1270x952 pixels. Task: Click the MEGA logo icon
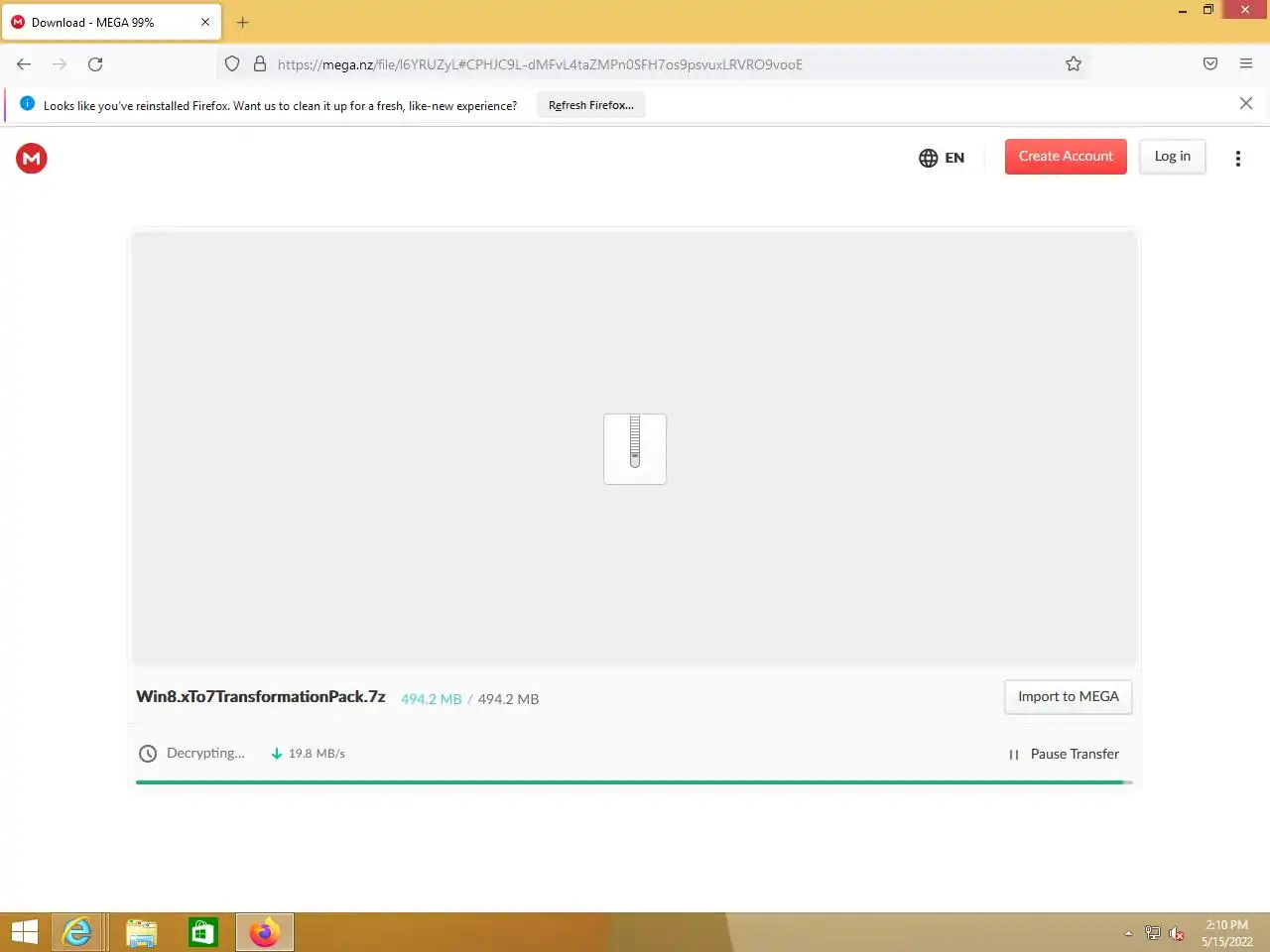[32, 158]
